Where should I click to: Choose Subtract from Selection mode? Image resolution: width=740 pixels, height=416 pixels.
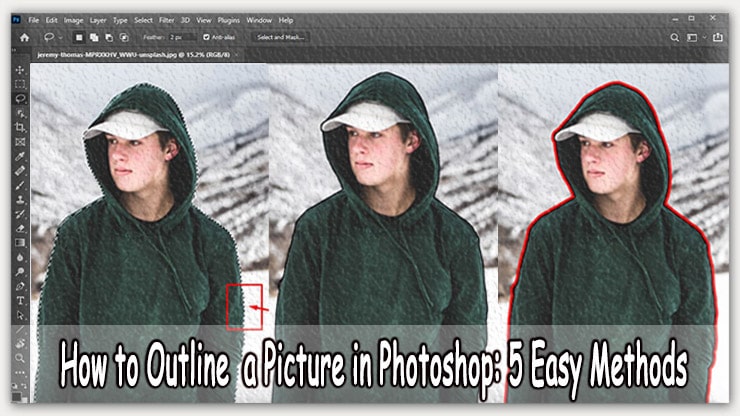pos(109,37)
